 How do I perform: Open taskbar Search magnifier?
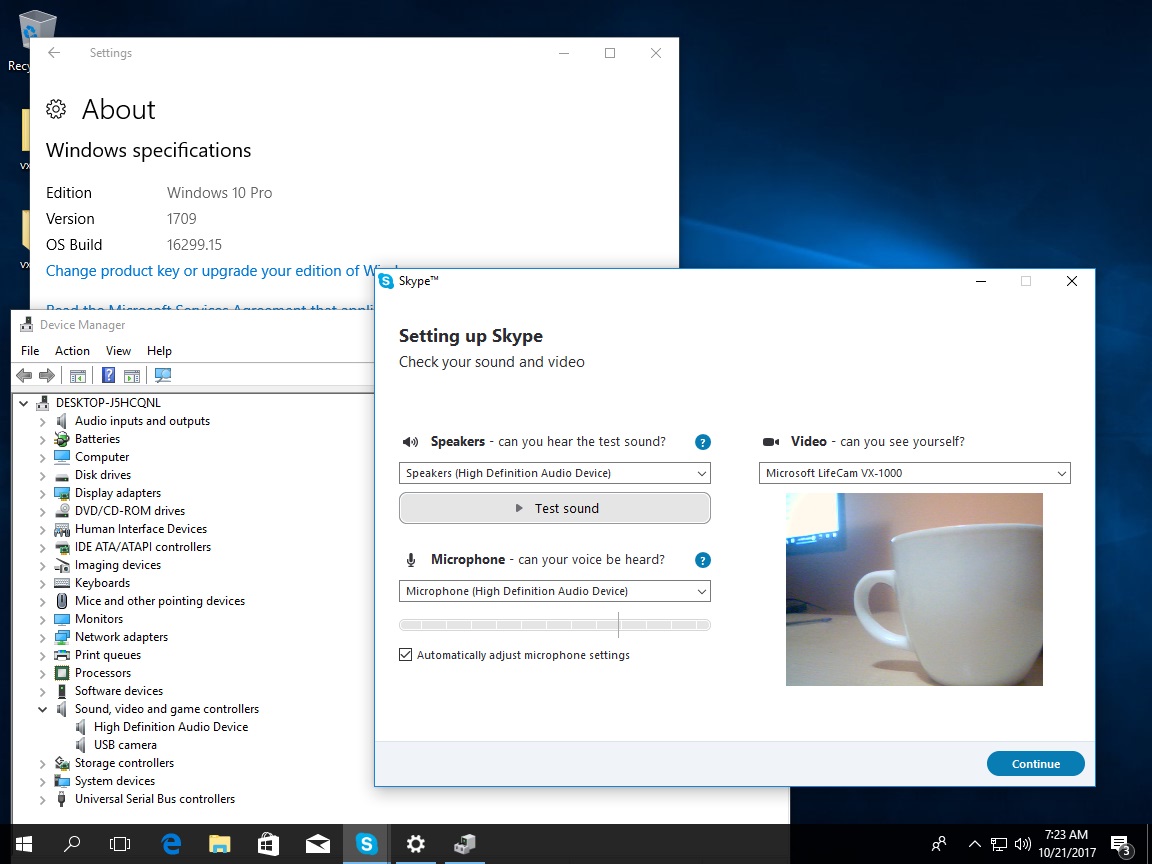click(x=72, y=844)
